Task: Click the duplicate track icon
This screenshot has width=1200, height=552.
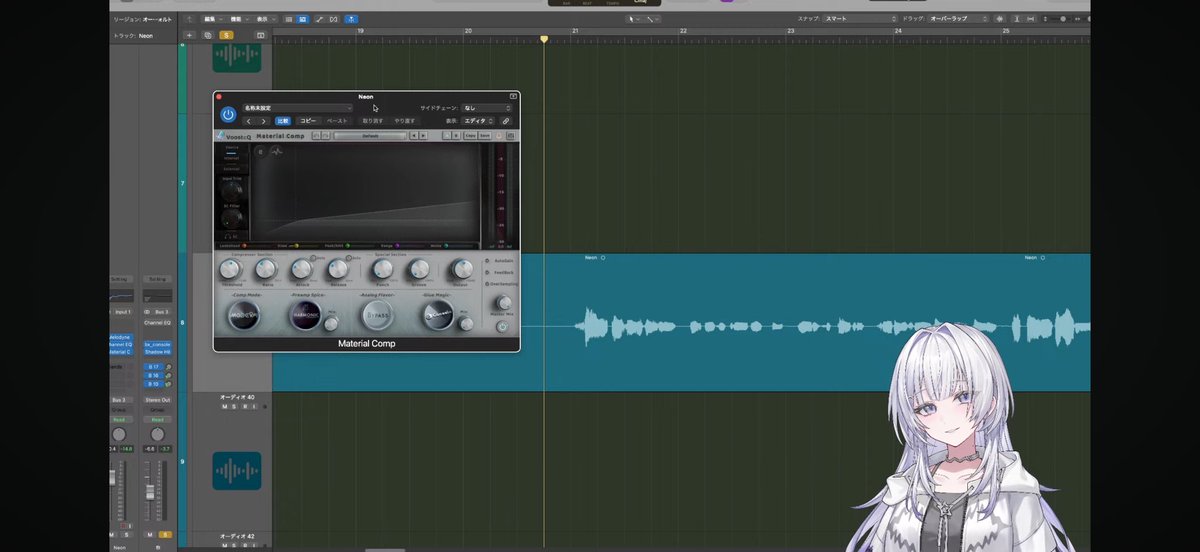Action: (208, 35)
